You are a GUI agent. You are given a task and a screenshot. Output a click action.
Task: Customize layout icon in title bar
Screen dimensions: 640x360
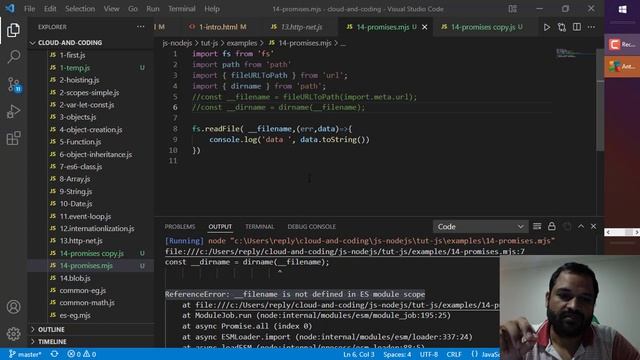click(513, 9)
